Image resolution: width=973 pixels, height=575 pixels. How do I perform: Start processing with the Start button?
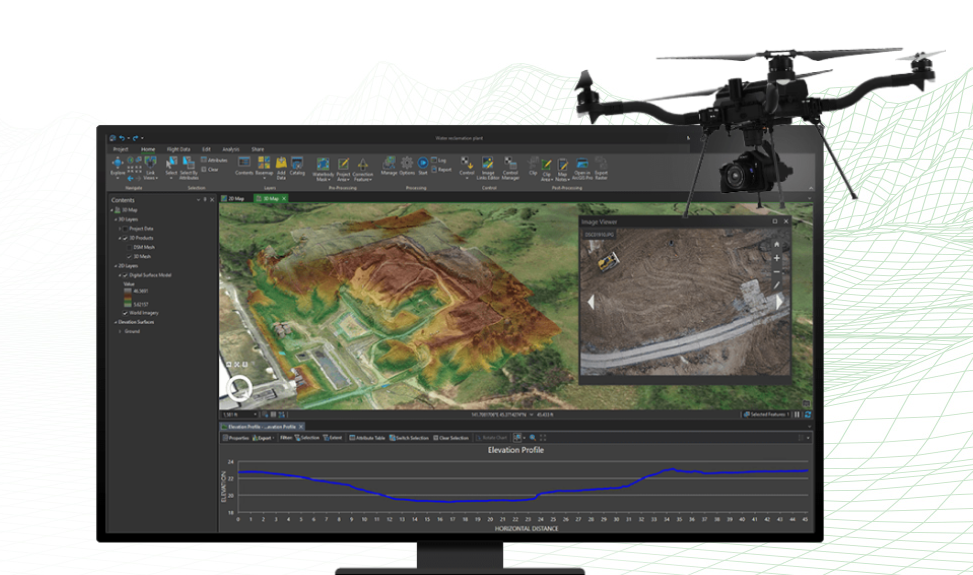(422, 163)
